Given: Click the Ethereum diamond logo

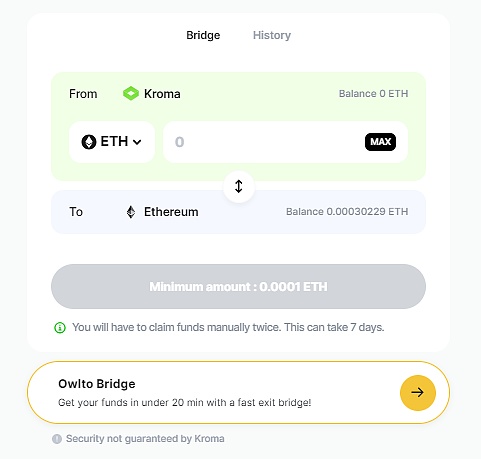Looking at the screenshot, I should [x=131, y=212].
